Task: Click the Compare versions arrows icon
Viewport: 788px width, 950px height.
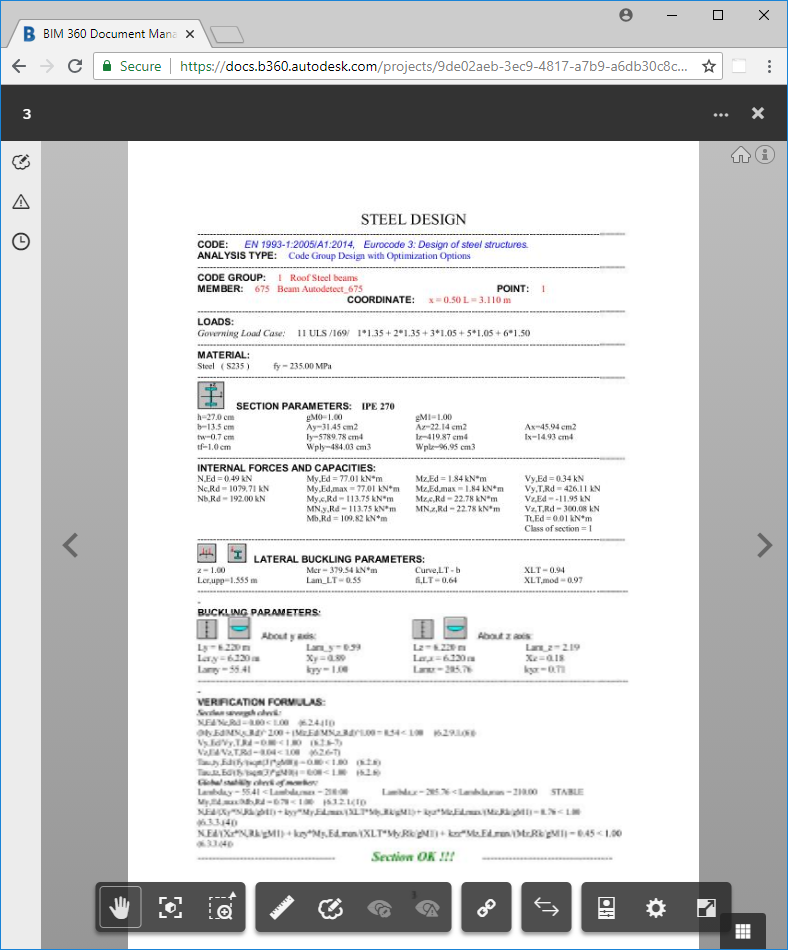Action: (546, 908)
